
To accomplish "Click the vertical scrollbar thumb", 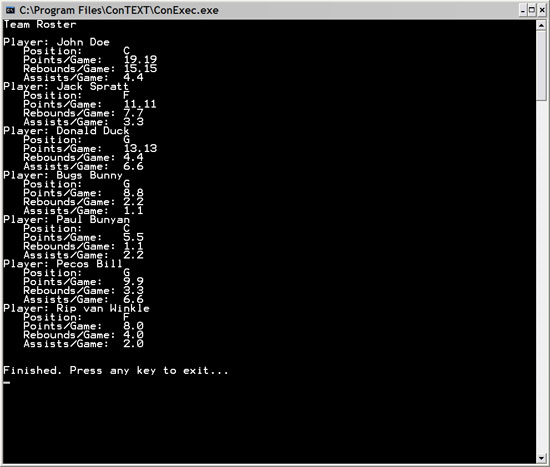I will tap(541, 65).
